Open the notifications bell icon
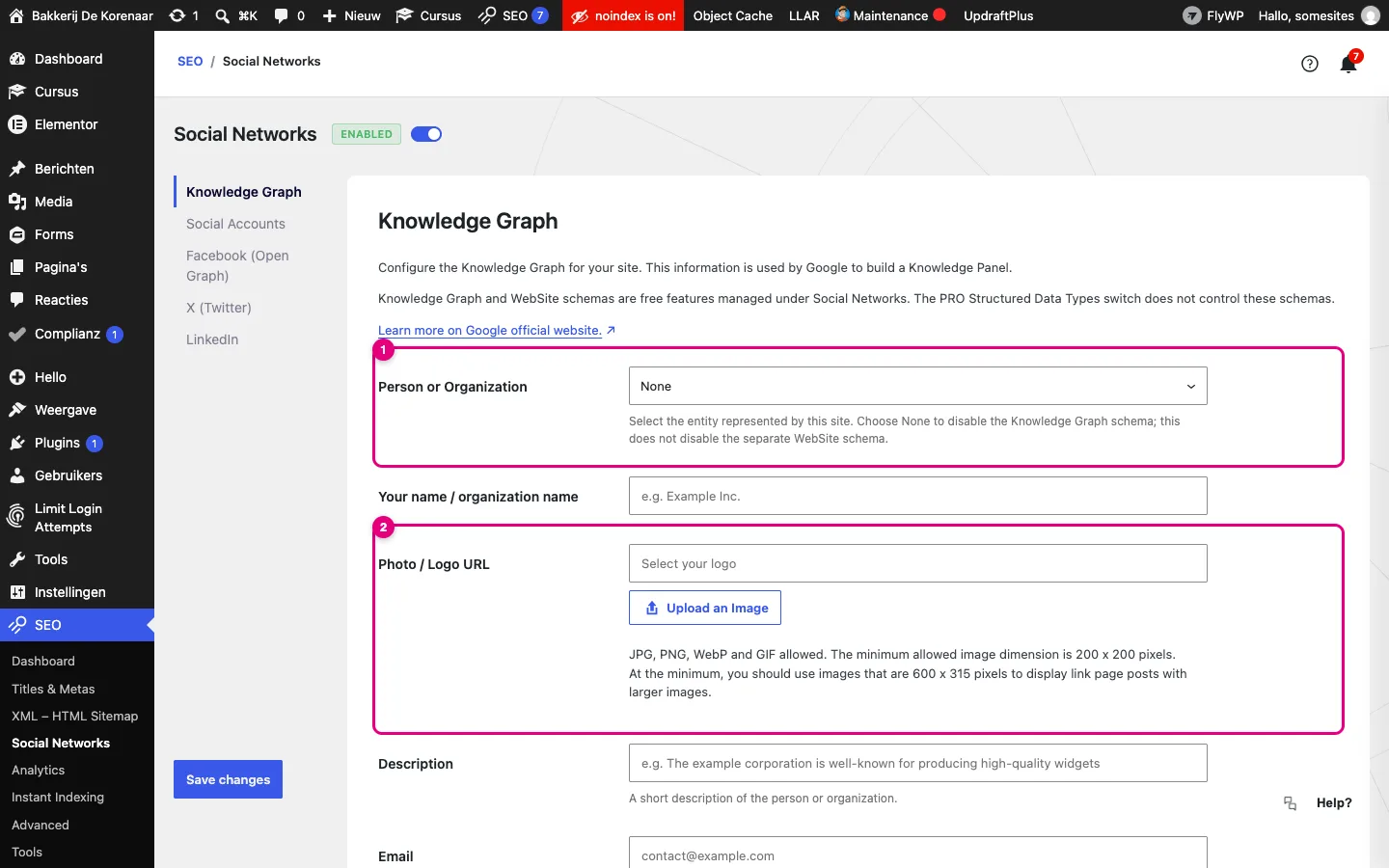The width and height of the screenshot is (1389, 868). (1348, 64)
